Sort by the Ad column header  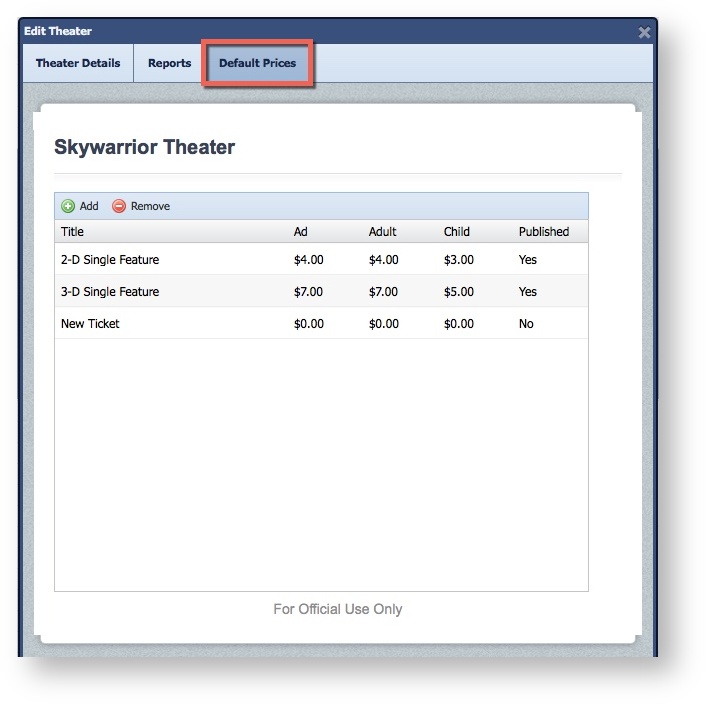(x=301, y=232)
